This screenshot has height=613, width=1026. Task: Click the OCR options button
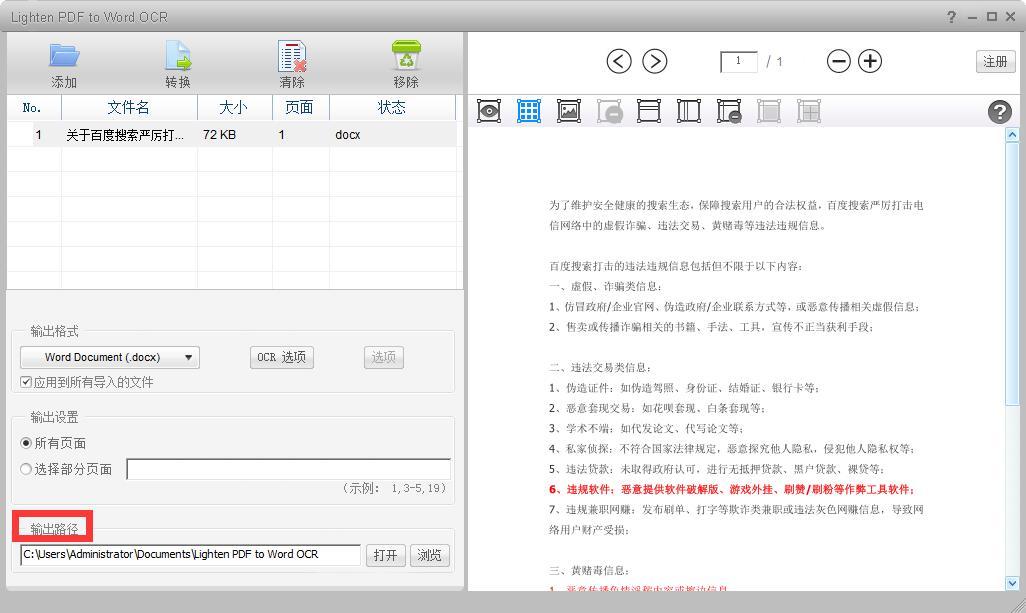click(x=281, y=357)
